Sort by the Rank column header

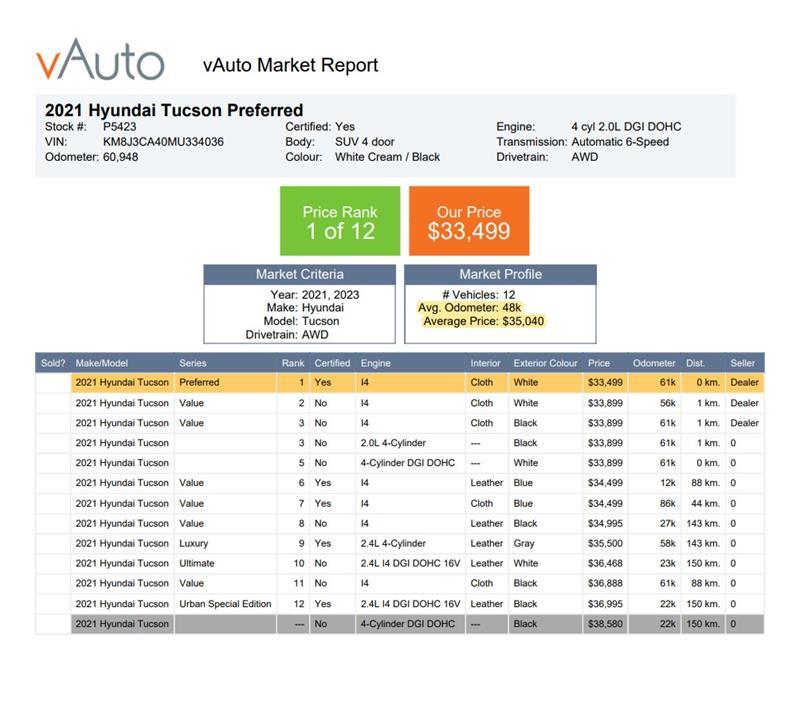(292, 363)
